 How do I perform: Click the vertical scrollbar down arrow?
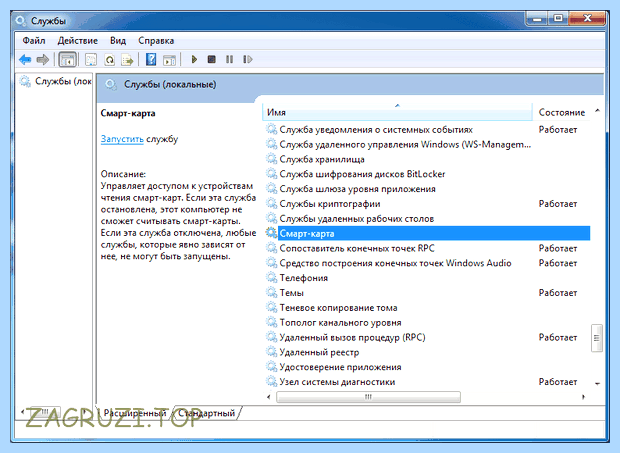click(x=597, y=383)
